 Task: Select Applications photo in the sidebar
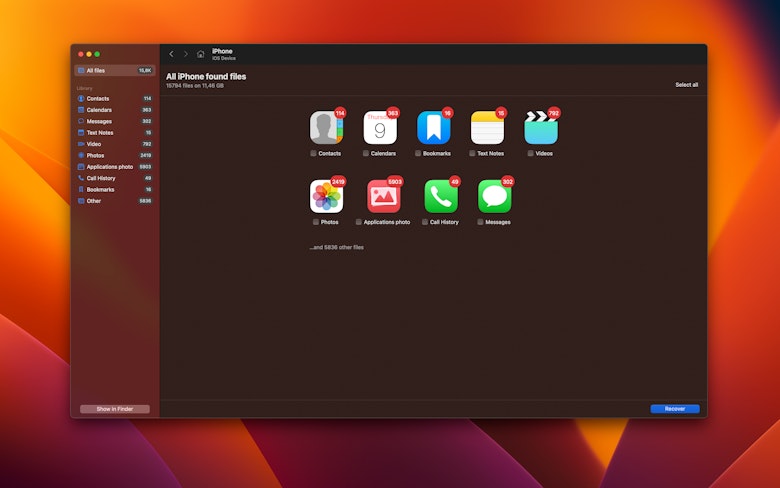pos(115,167)
